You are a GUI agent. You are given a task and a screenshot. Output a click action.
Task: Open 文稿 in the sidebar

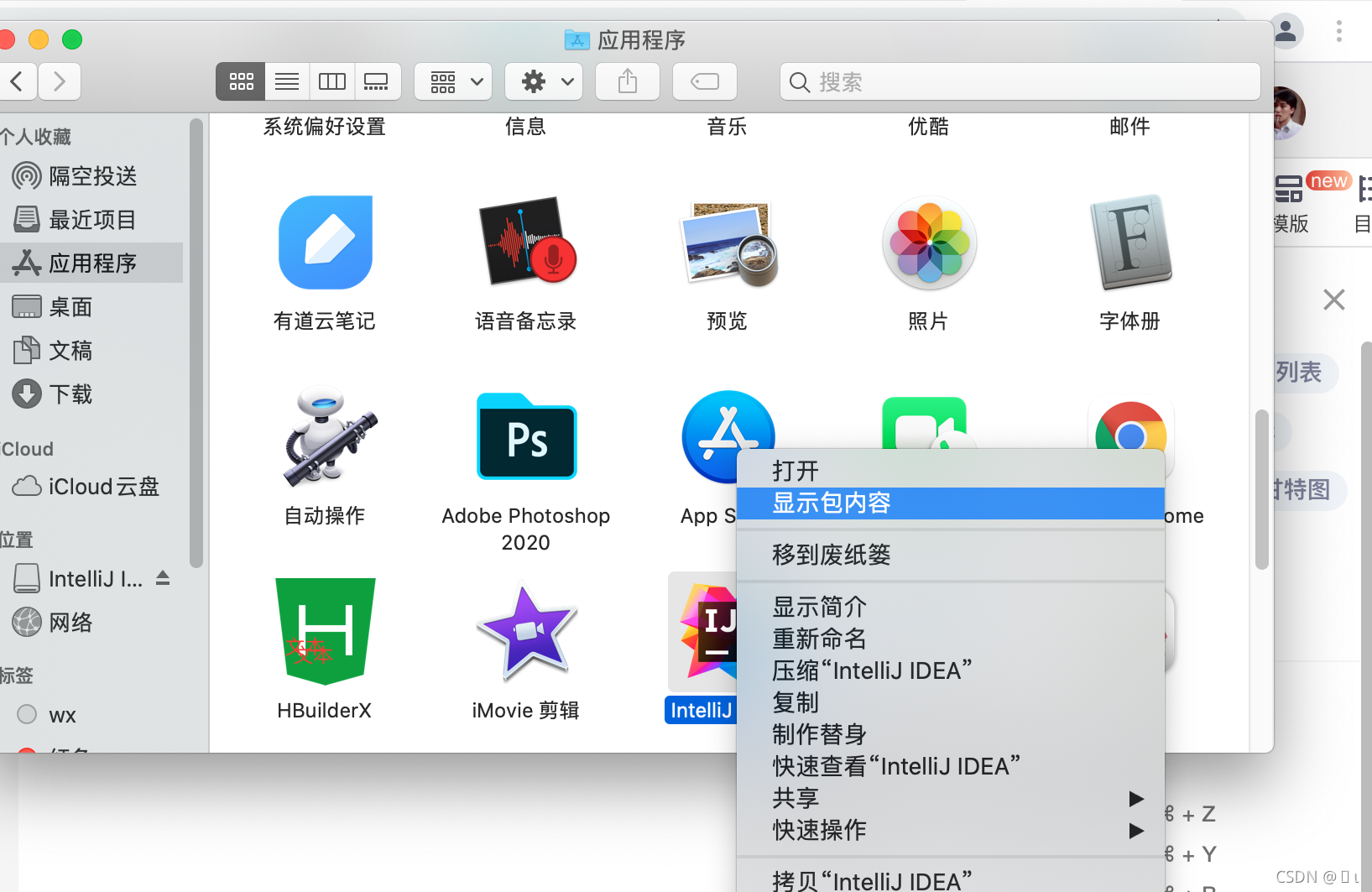91,351
